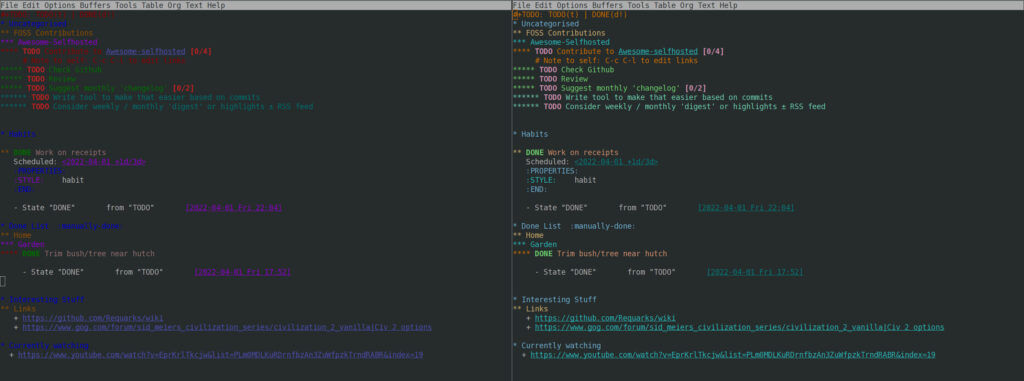Open the Options menu in the left window

[x=60, y=5]
